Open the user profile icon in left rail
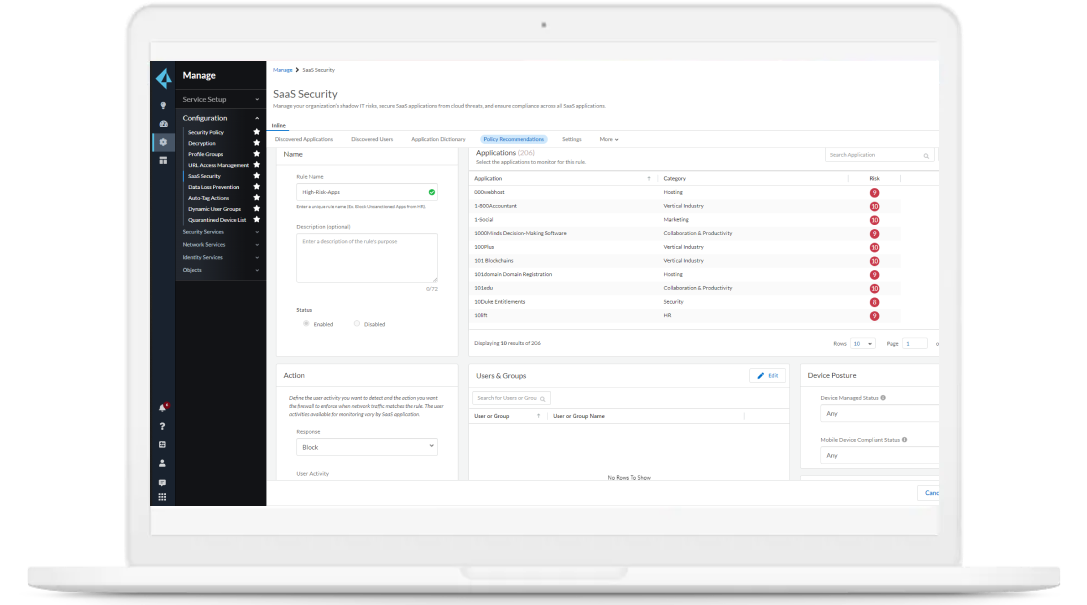The height and width of the screenshot is (605, 1087). click(x=162, y=463)
